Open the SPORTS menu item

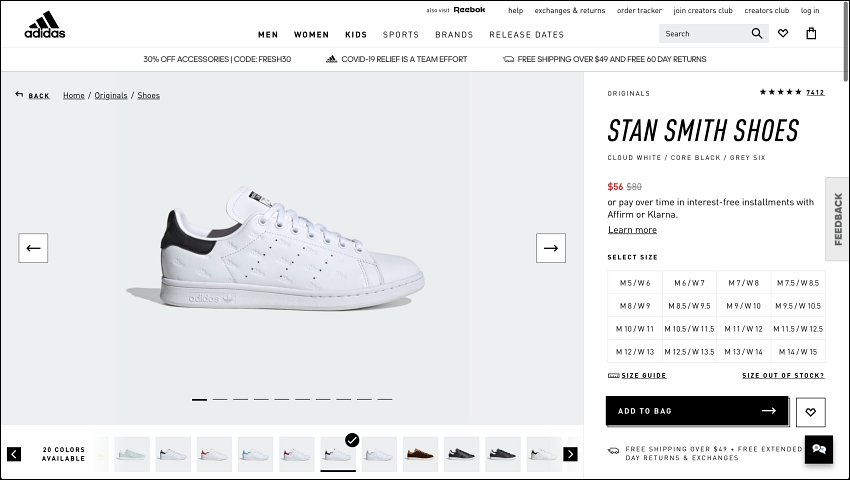[401, 35]
